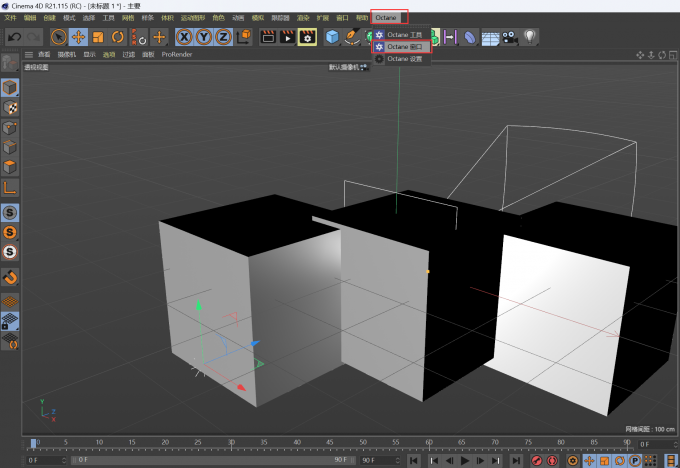This screenshot has height=468, width=680.
Task: Click the 90 F end frame field
Action: [x=381, y=460]
